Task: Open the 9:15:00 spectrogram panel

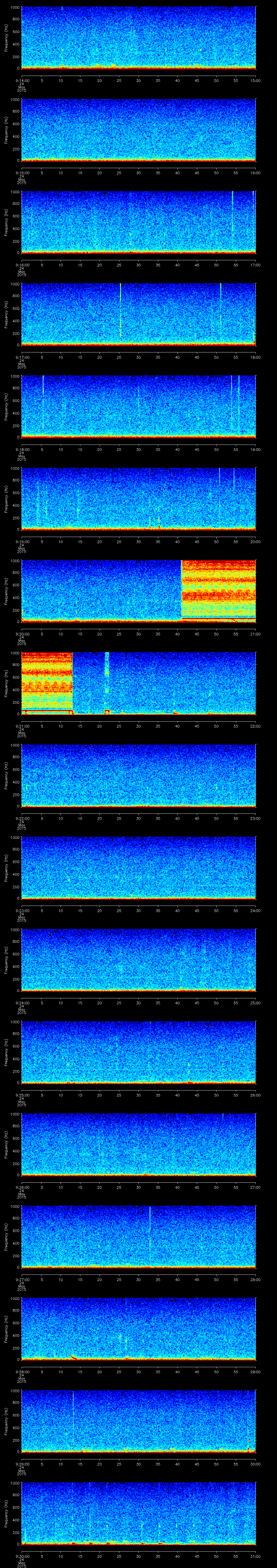Action: 138,130
